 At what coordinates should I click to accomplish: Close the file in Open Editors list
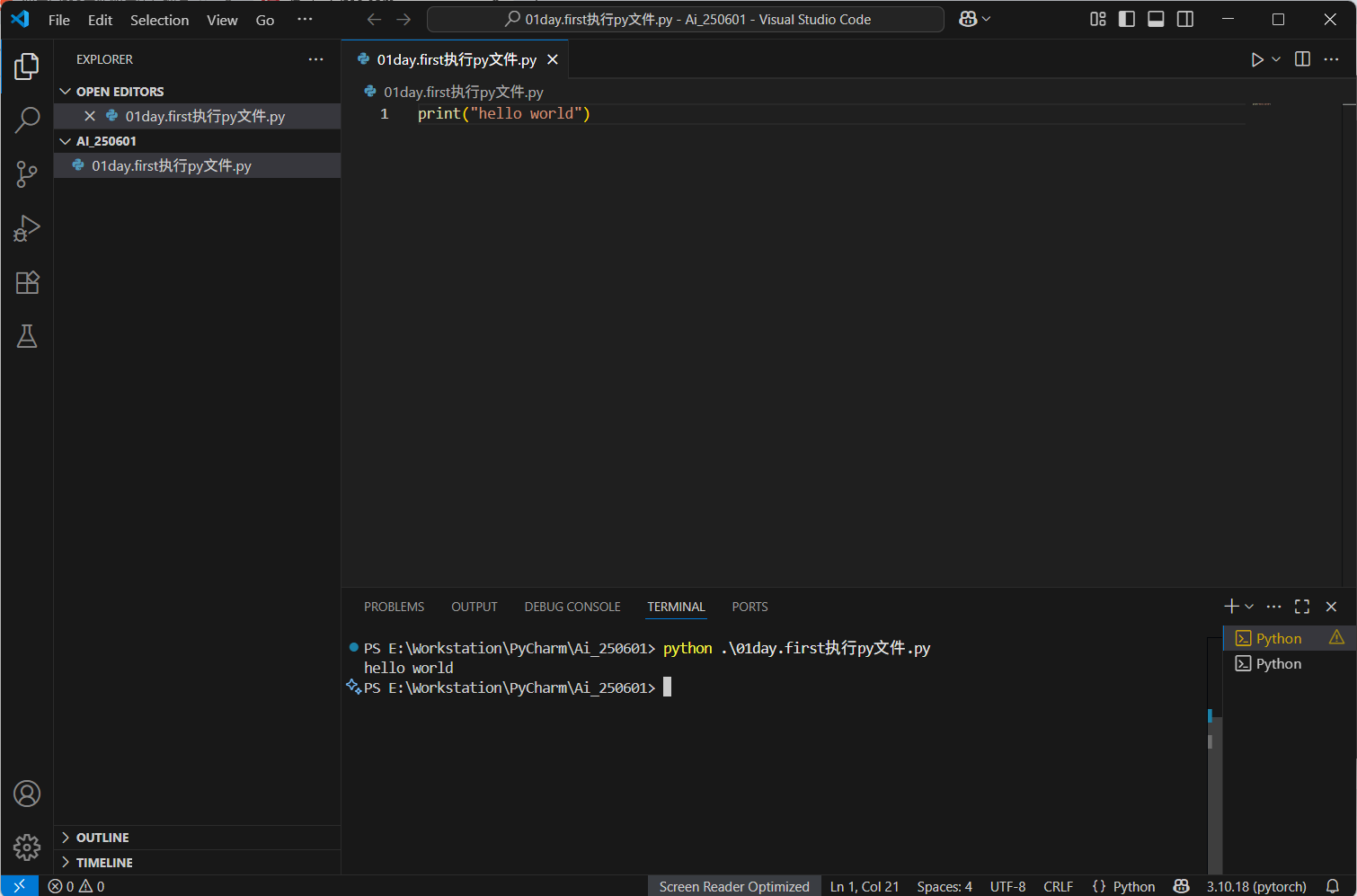coord(90,116)
